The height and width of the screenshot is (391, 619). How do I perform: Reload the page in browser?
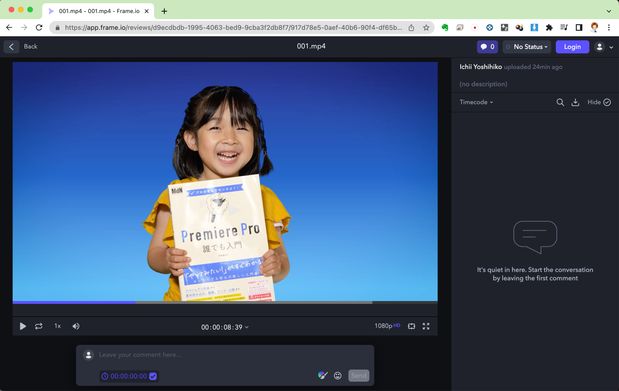click(39, 27)
